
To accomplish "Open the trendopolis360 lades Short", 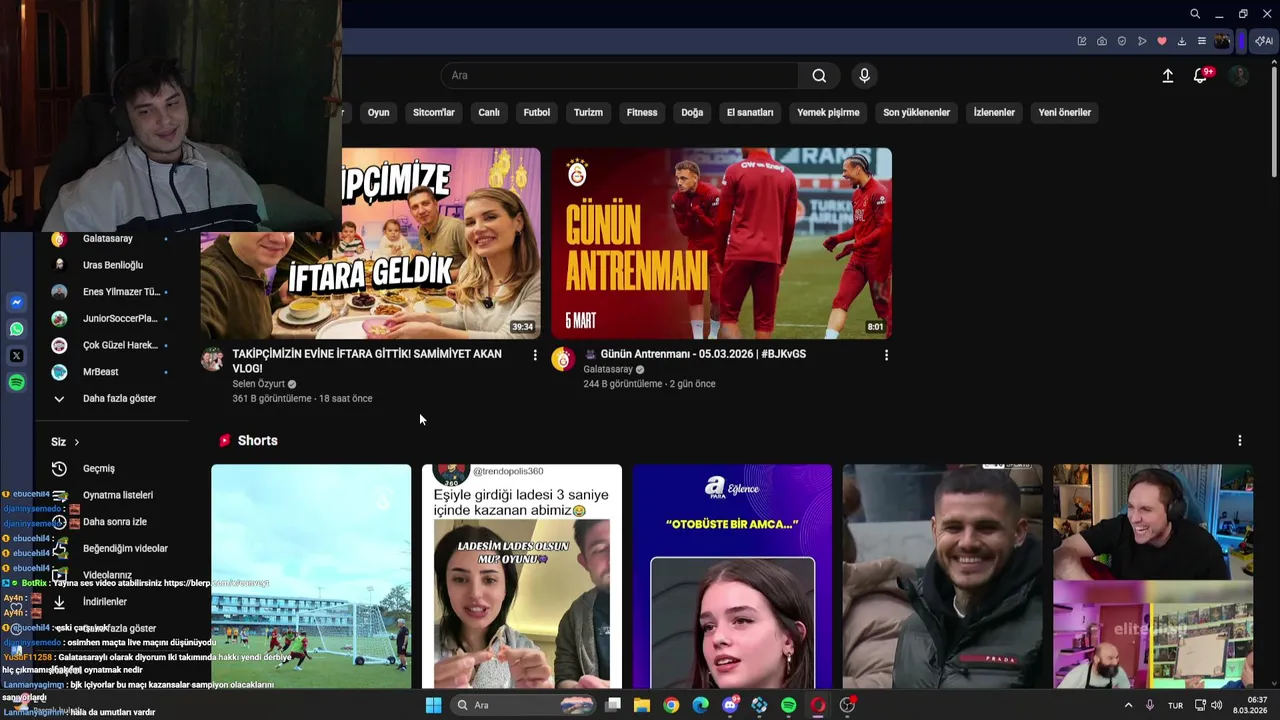I will pos(521,576).
